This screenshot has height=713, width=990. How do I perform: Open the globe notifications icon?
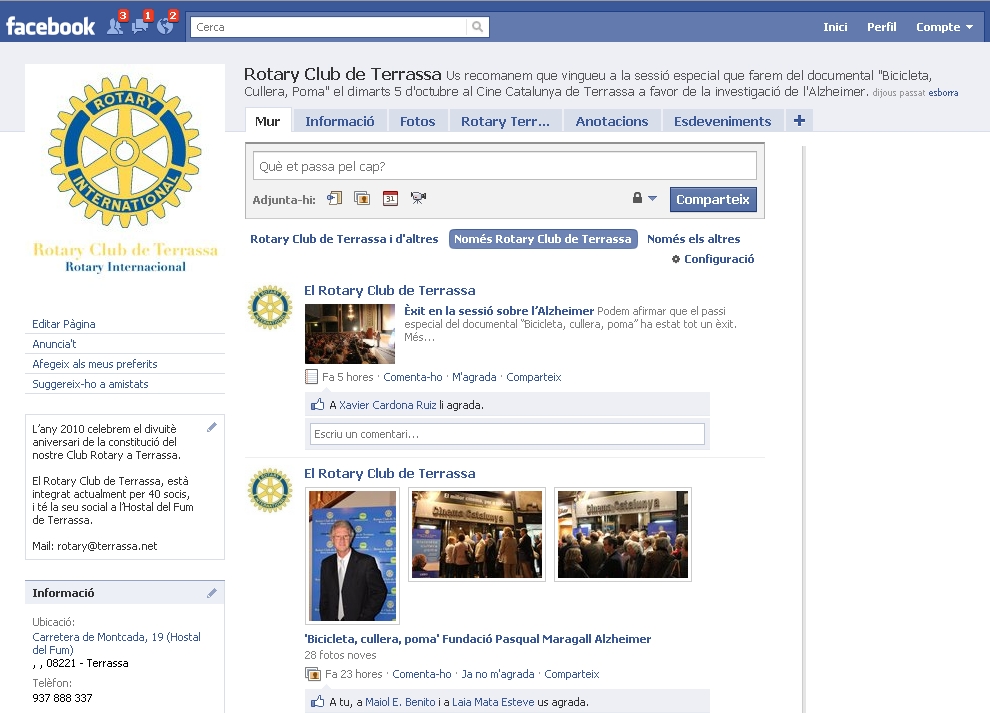click(x=165, y=27)
